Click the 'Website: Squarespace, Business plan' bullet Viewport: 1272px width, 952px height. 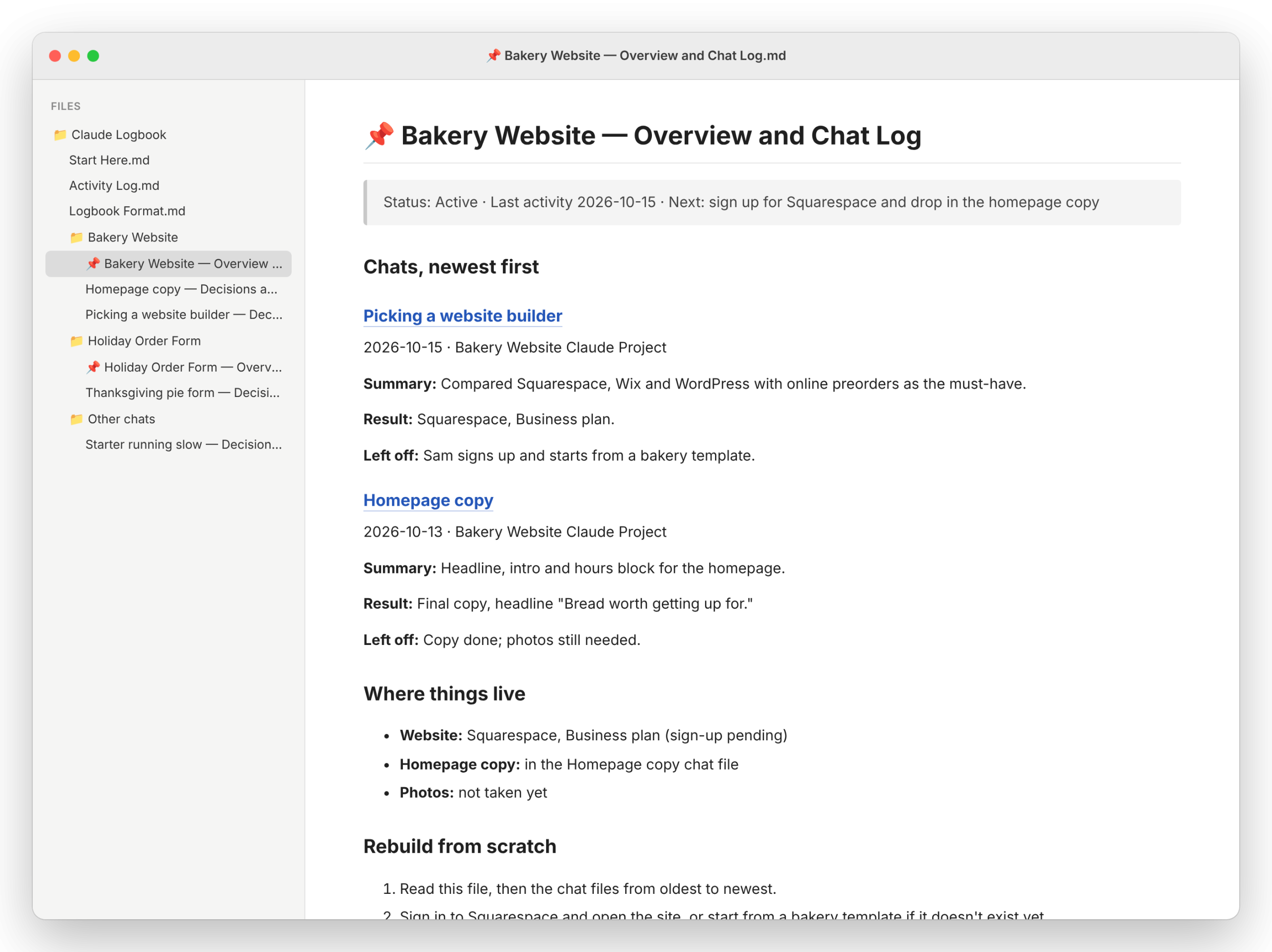(x=593, y=735)
